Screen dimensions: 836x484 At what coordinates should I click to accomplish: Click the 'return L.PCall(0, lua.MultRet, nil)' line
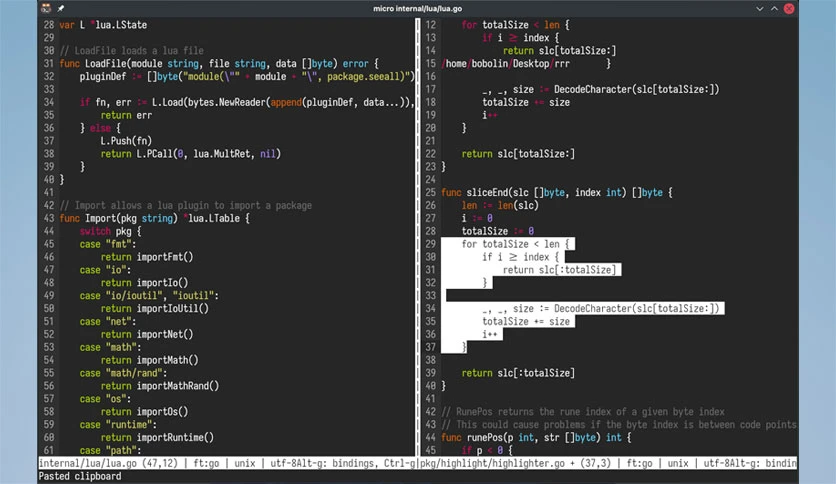click(190, 154)
